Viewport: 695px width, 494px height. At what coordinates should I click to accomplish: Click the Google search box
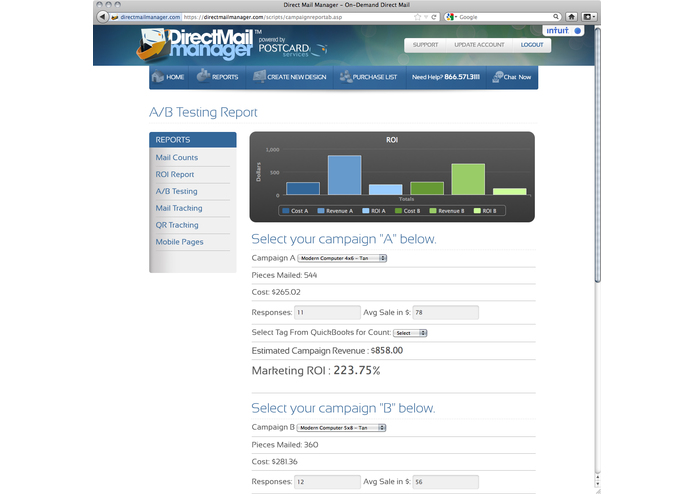coord(505,17)
